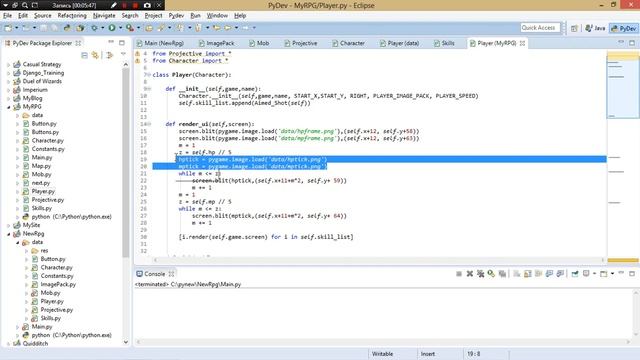640x360 pixels.
Task: Minimize the PyDev Package Explorer view
Action: click(x=111, y=42)
